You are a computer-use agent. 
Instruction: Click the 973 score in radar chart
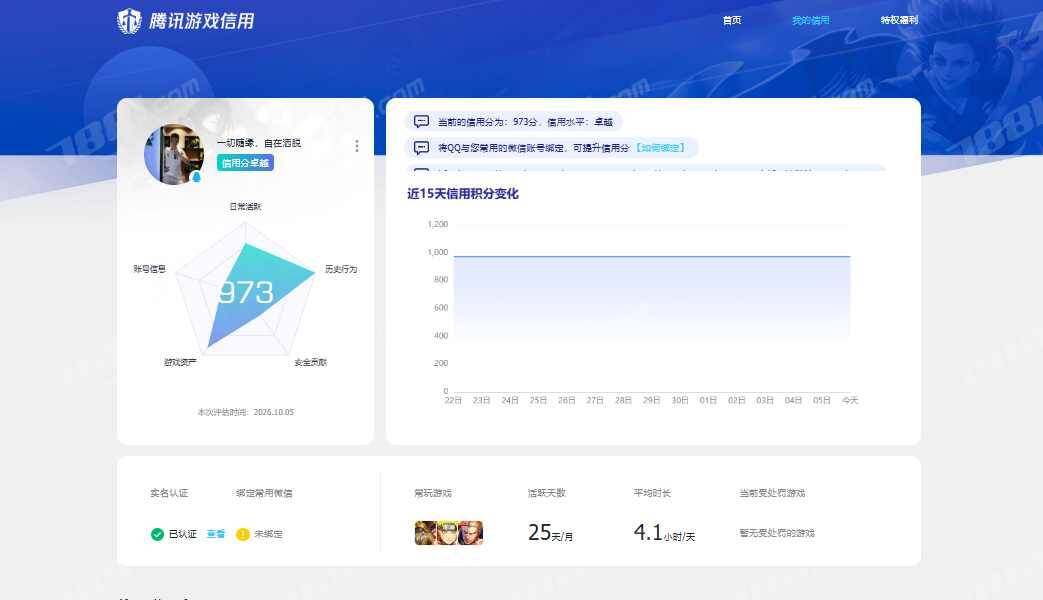[x=246, y=293]
